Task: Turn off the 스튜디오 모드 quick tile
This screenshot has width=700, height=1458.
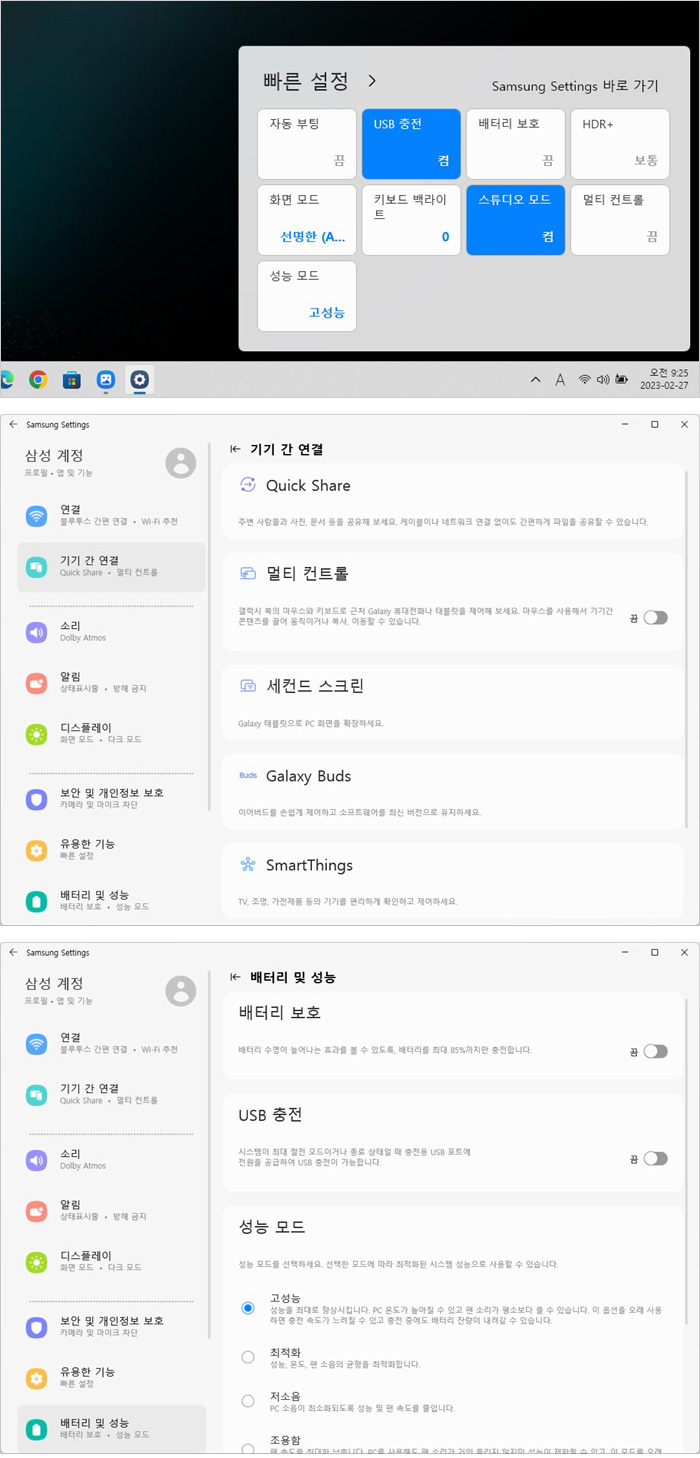Action: click(515, 220)
